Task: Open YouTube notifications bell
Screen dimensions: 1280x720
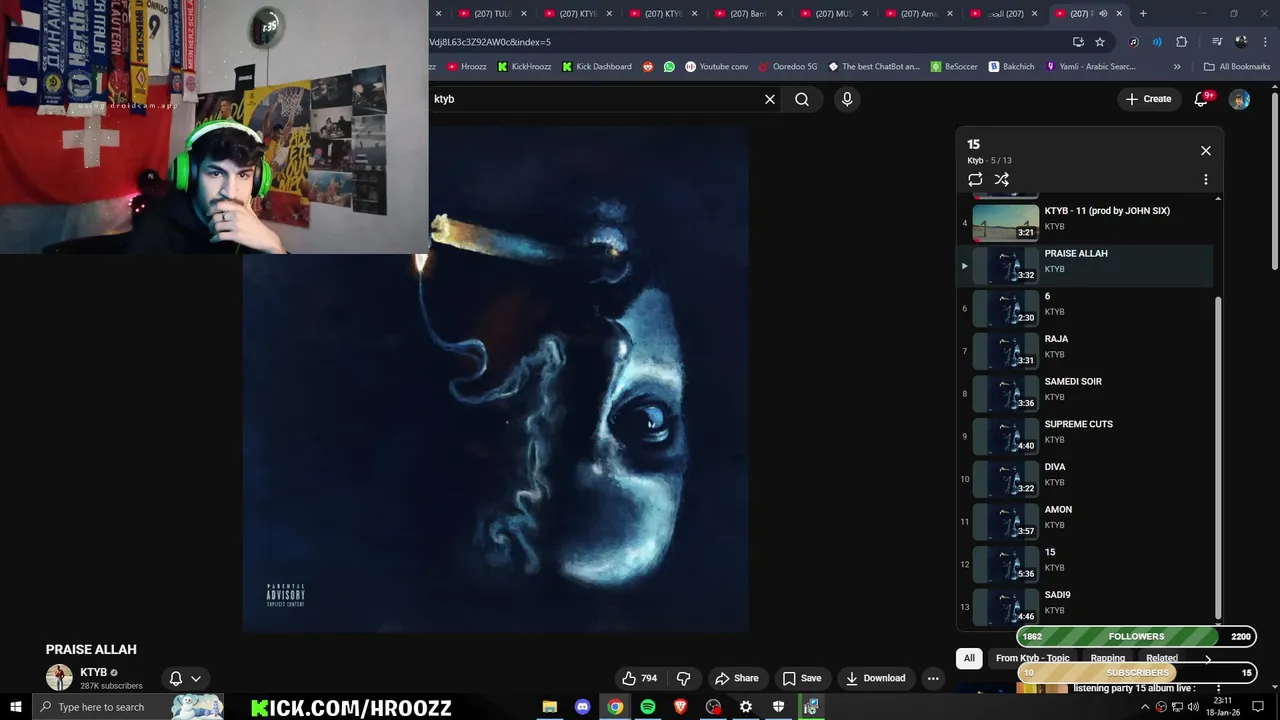Action: (x=1202, y=99)
